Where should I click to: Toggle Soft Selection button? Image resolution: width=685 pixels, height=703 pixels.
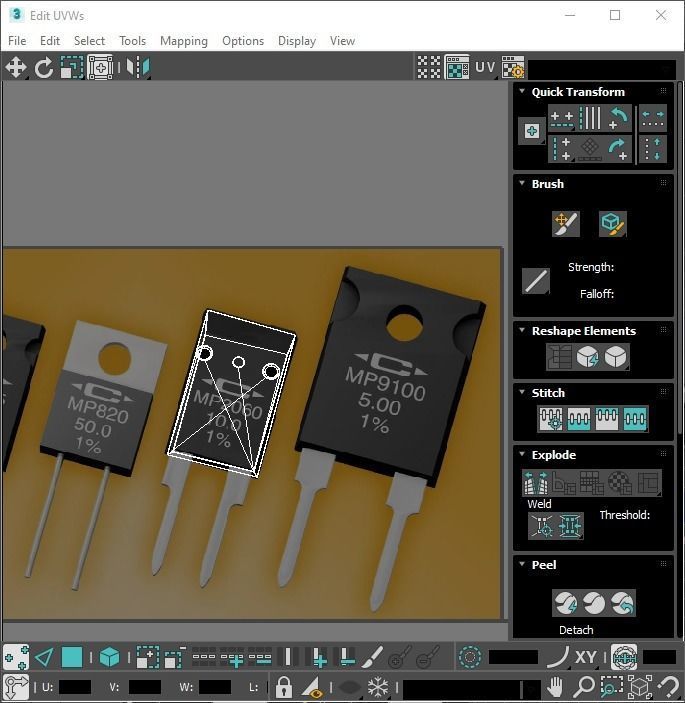click(470, 657)
